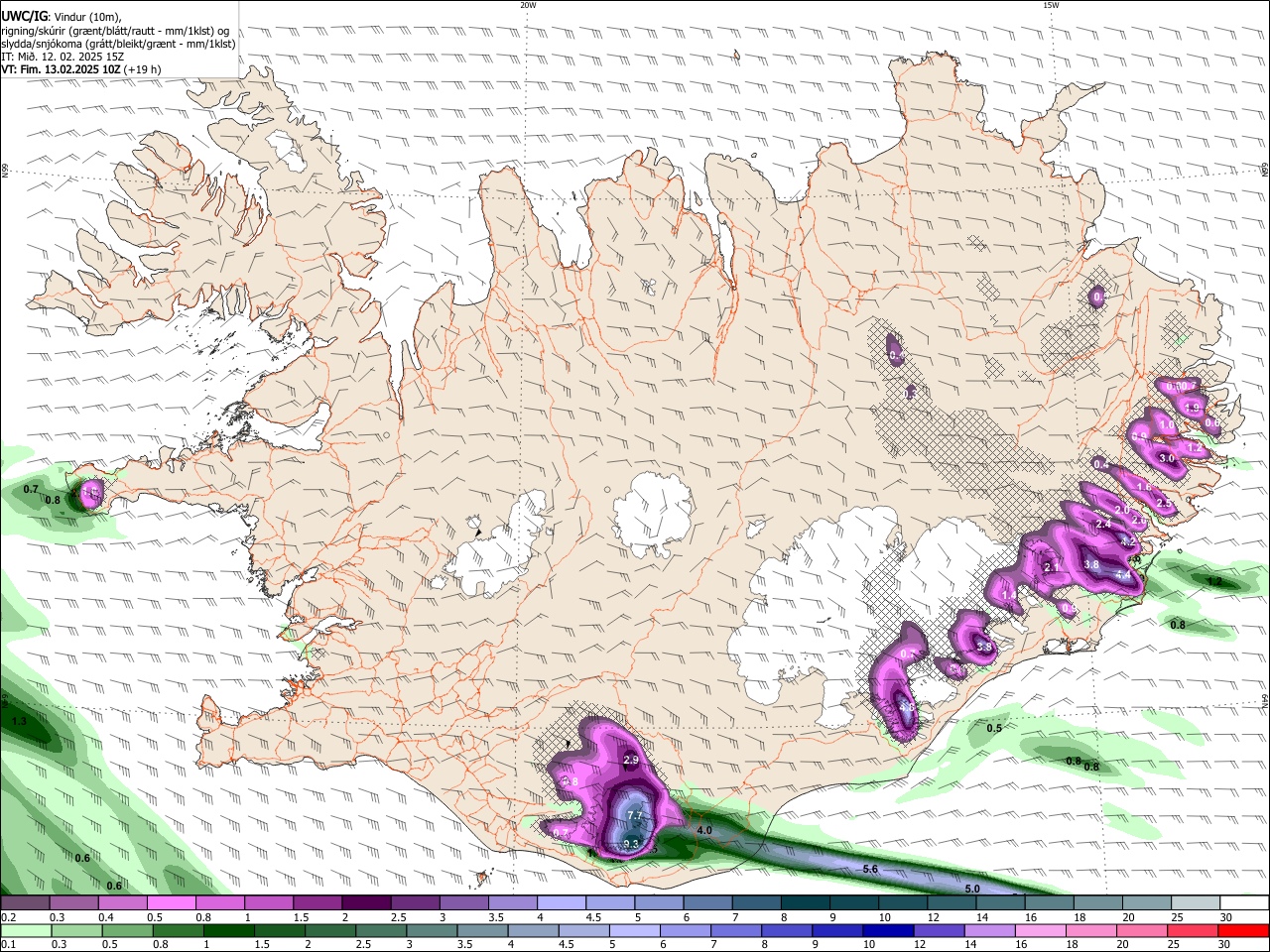
Task: Click the dull purple swatch at 0.2 in upper legend
Action: (25, 902)
